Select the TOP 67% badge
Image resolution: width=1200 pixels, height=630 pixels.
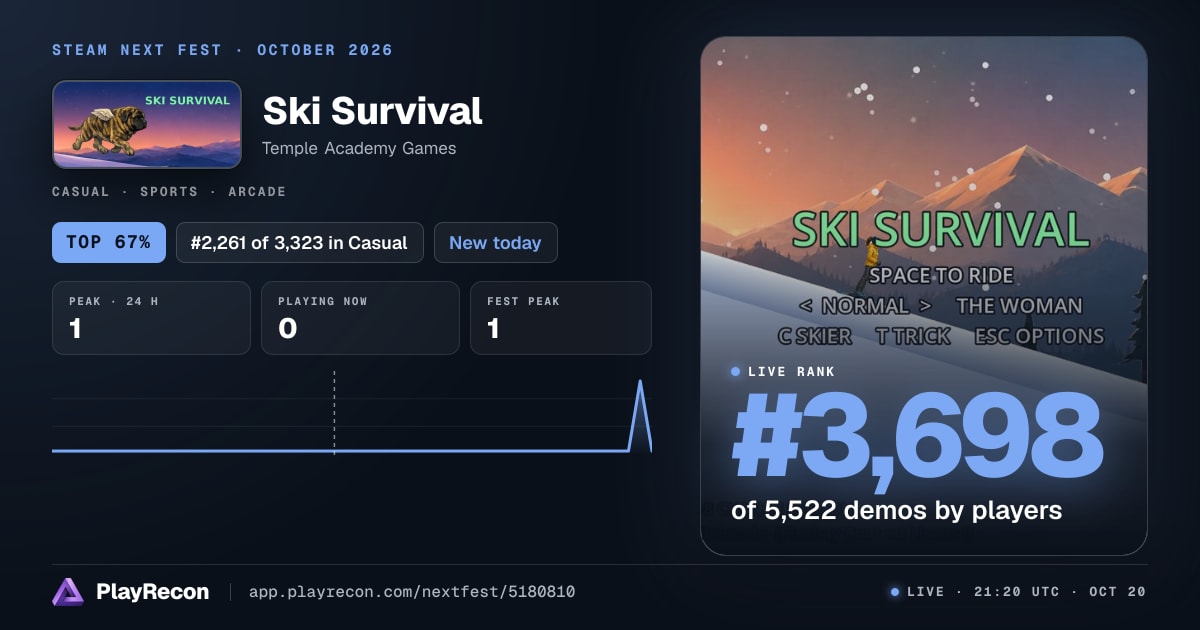coord(109,242)
